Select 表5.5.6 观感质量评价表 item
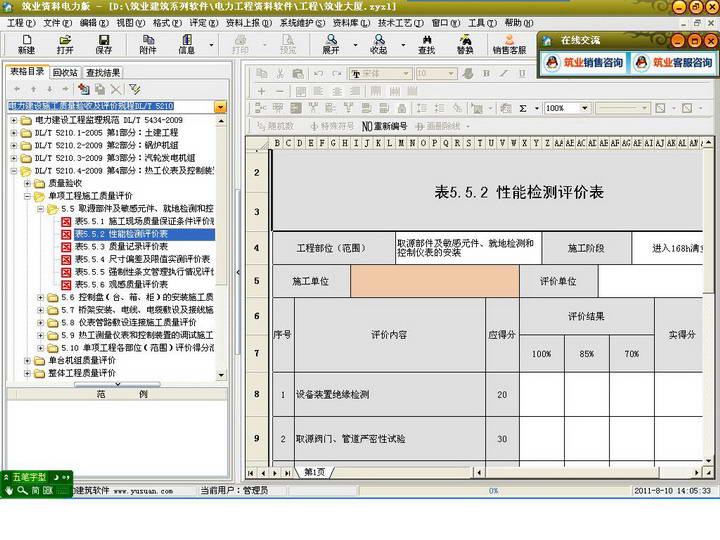 [121, 285]
